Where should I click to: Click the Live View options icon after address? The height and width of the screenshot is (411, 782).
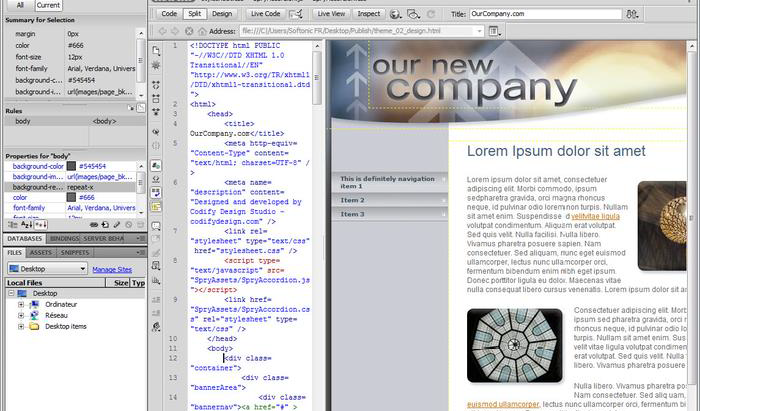coord(495,31)
